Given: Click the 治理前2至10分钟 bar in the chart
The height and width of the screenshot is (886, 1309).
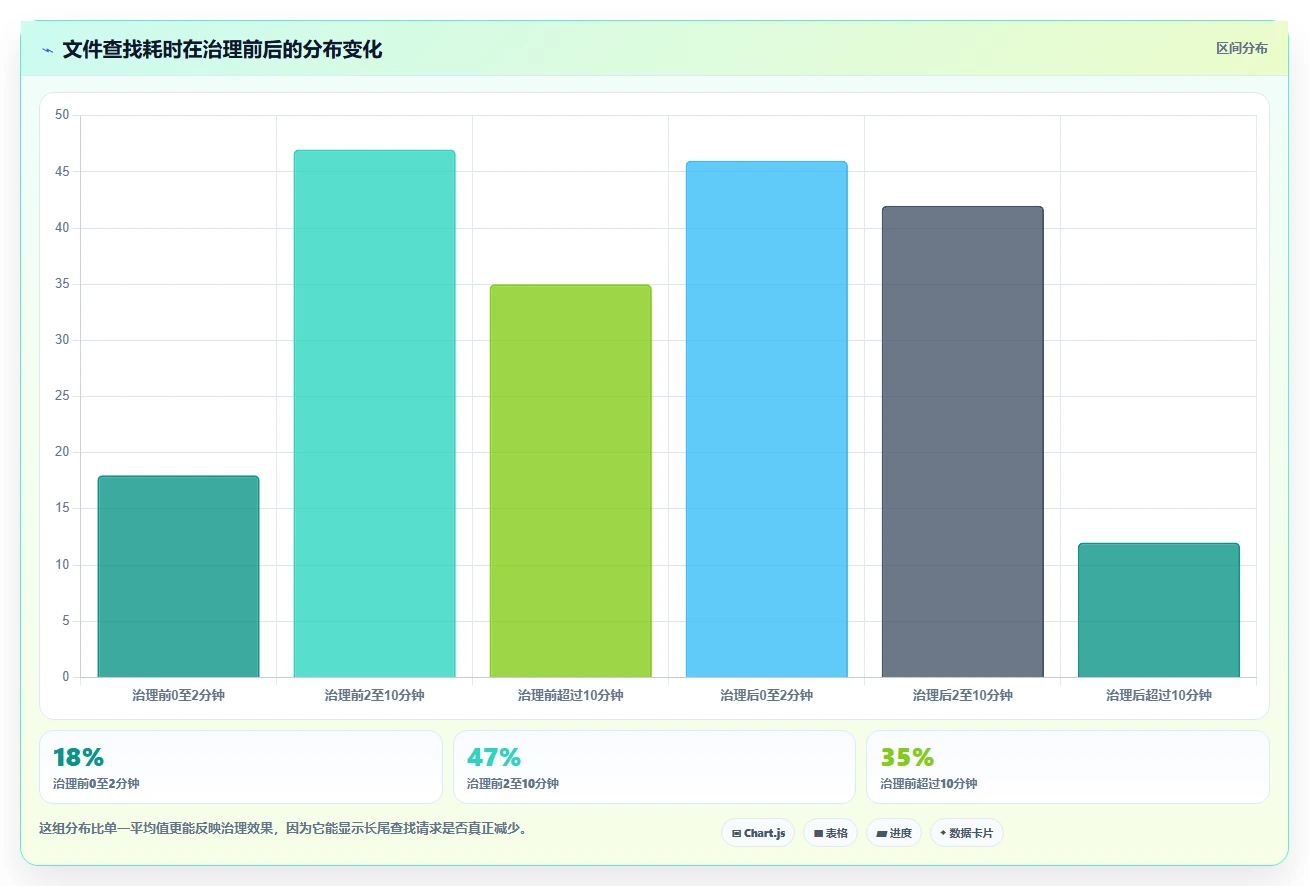Looking at the screenshot, I should 374,414.
